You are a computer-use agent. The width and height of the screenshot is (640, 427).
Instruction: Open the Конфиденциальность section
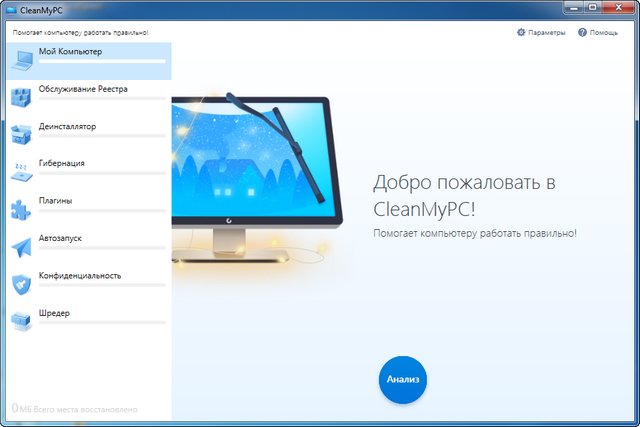(x=89, y=285)
